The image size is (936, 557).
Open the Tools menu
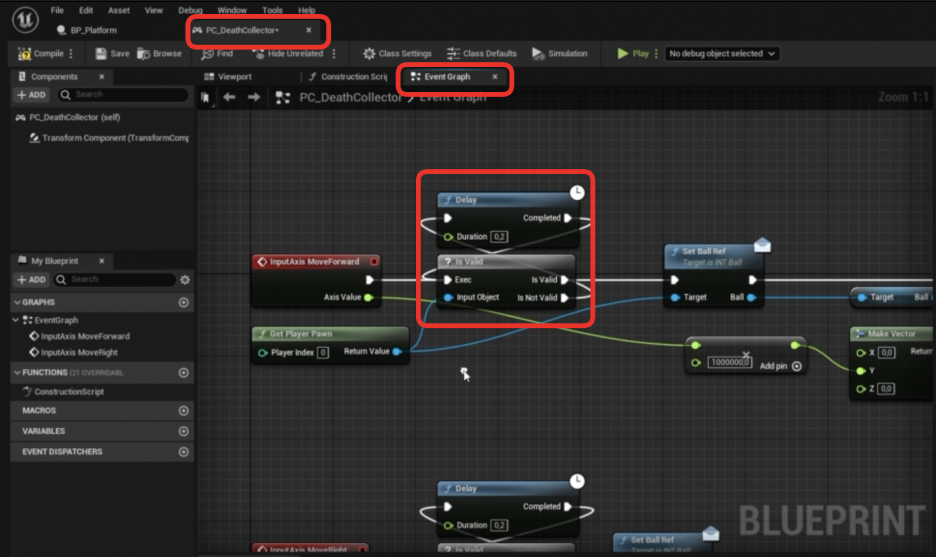272,10
